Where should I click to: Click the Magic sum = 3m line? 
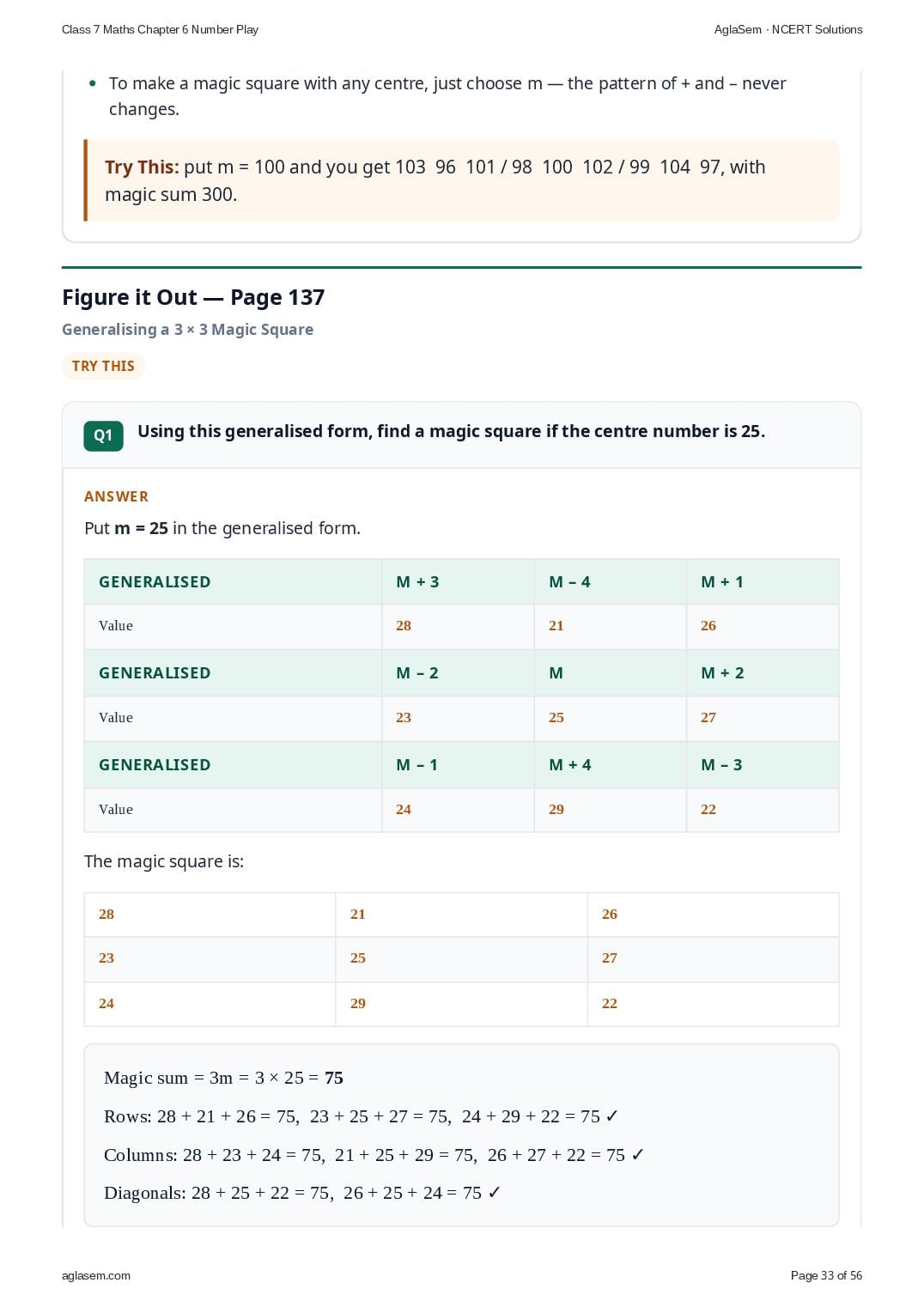point(223,1078)
